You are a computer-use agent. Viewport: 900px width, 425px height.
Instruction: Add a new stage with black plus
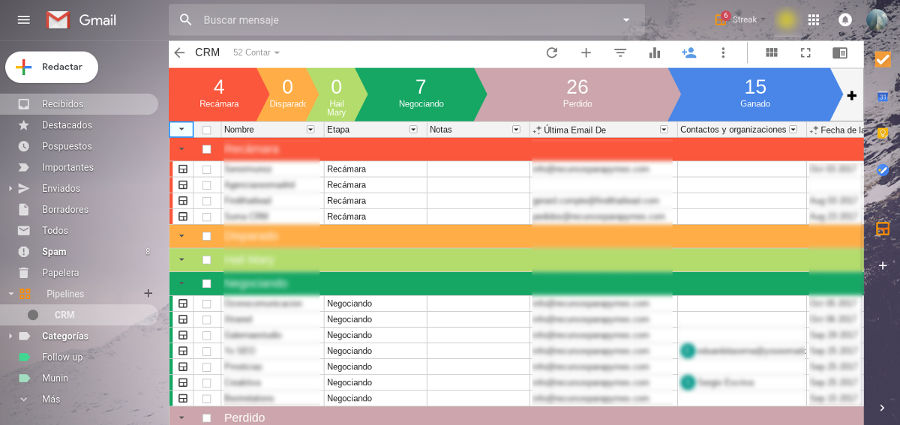(x=852, y=95)
